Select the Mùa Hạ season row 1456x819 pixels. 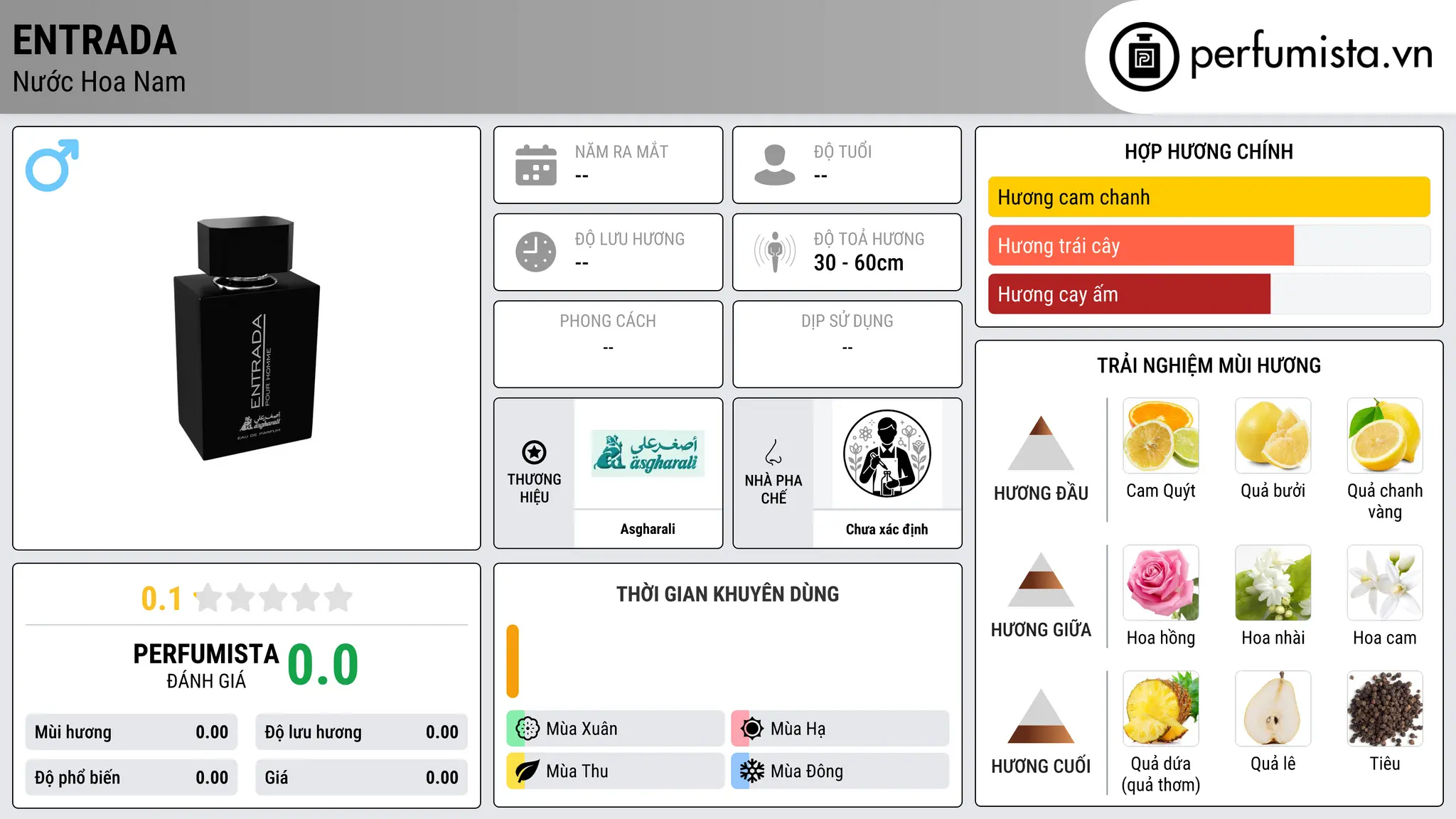tap(840, 729)
